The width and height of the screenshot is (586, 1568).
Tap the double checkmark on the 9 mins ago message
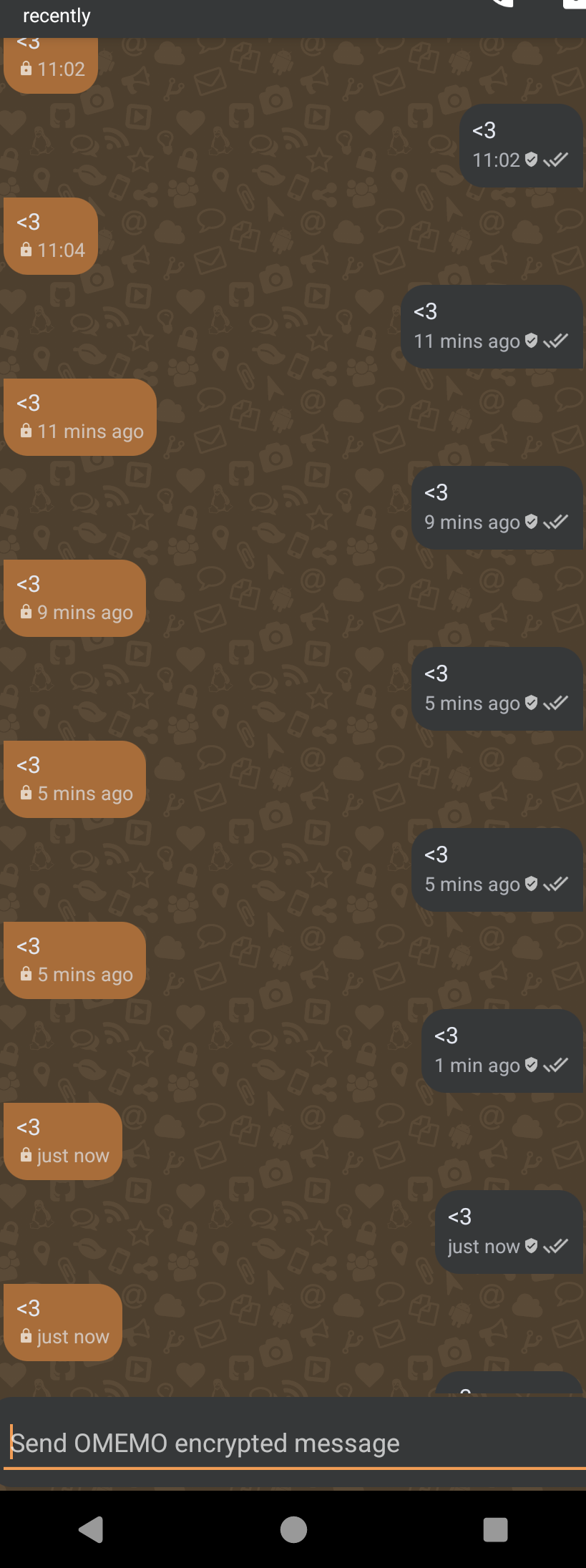pos(555,522)
